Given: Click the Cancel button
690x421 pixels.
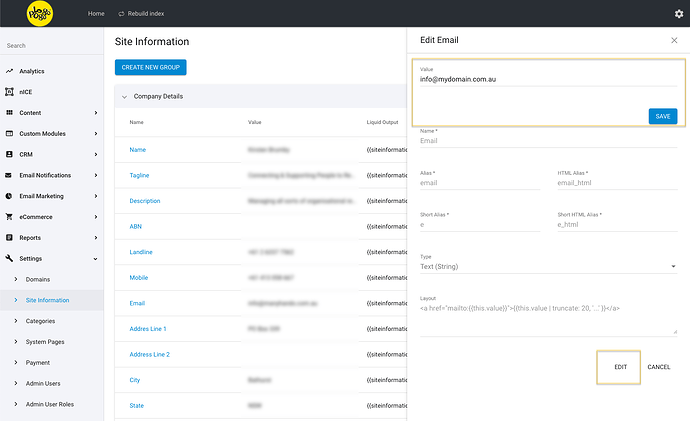Looking at the screenshot, I should [659, 367].
